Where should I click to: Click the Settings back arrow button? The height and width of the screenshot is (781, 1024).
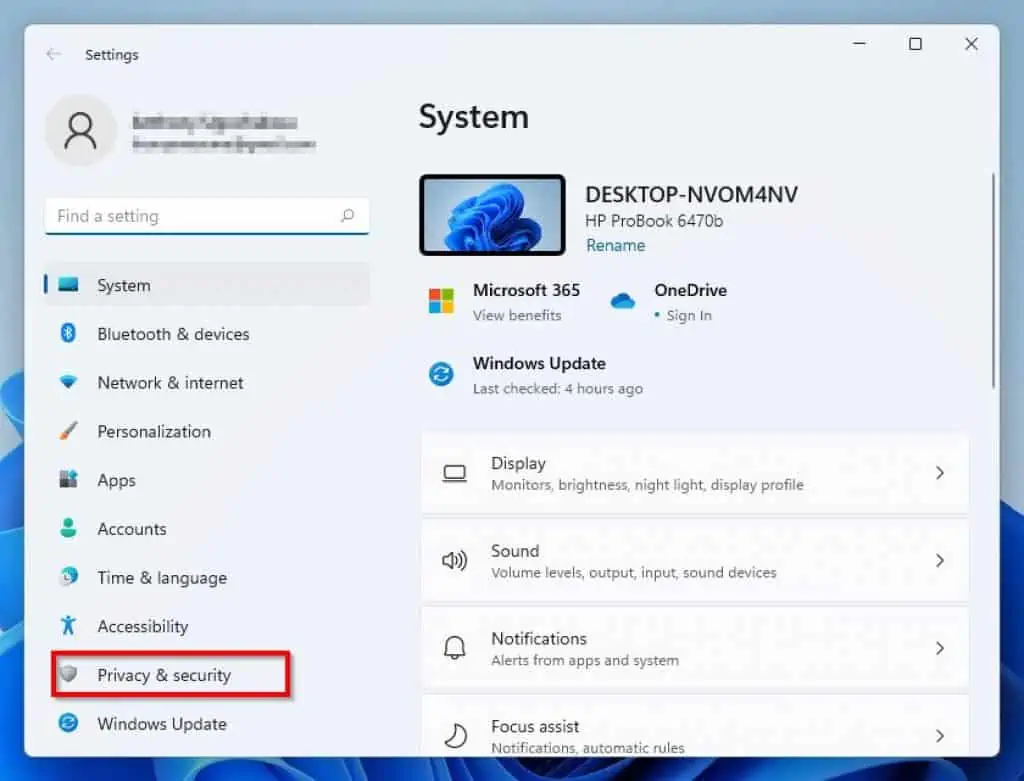(54, 55)
